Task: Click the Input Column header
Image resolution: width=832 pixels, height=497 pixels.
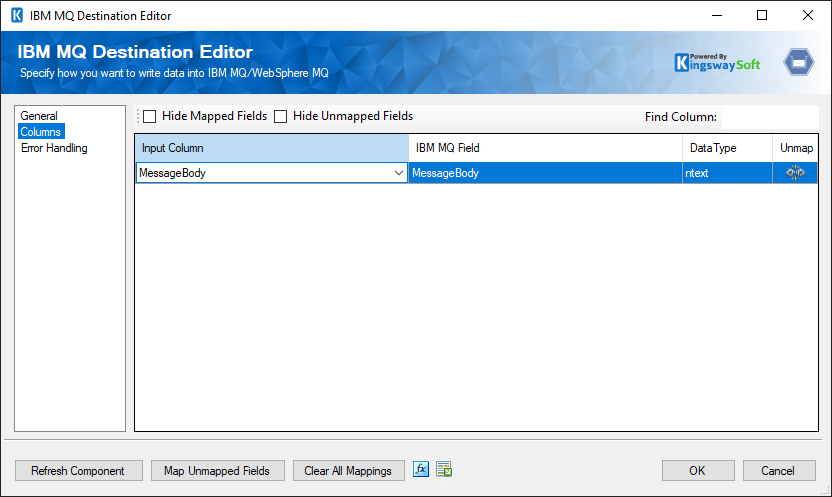Action: click(272, 148)
